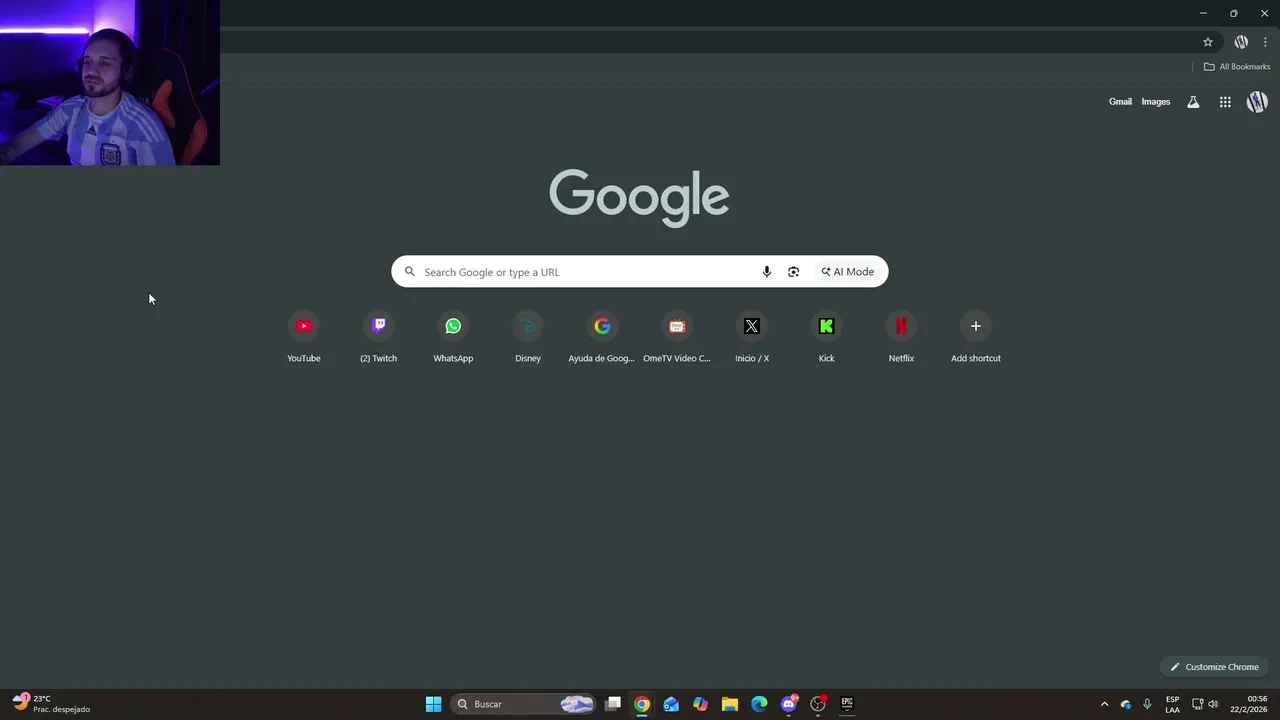1280x720 pixels.
Task: Open Google Account avatar on page
Action: [x=1257, y=102]
